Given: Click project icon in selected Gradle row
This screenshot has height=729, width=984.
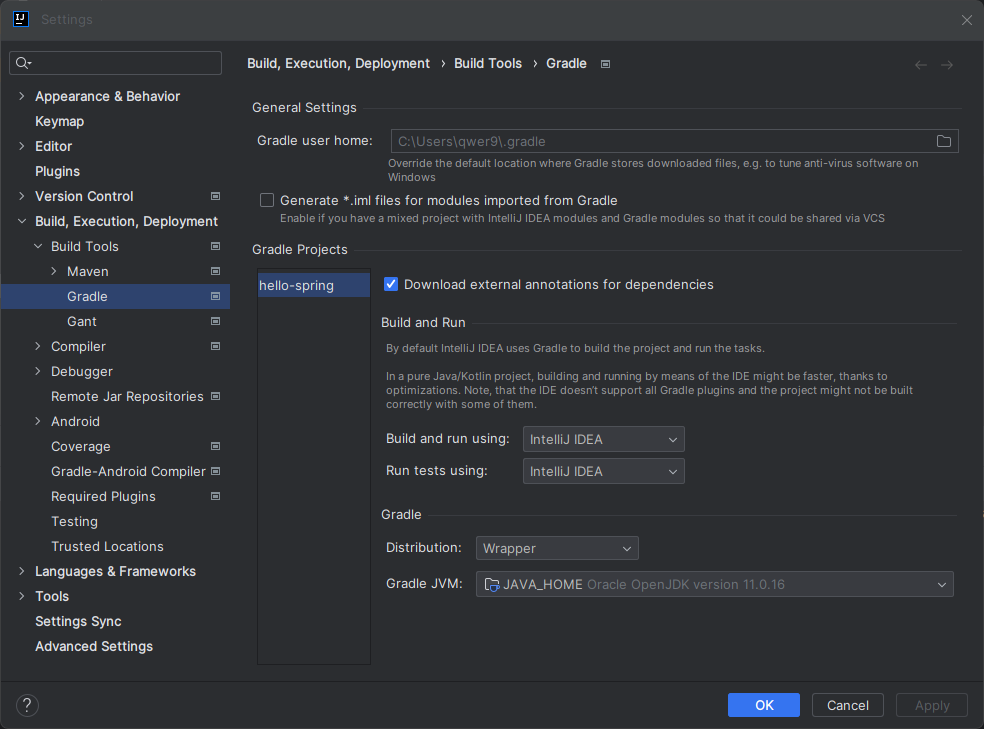Looking at the screenshot, I should (215, 296).
